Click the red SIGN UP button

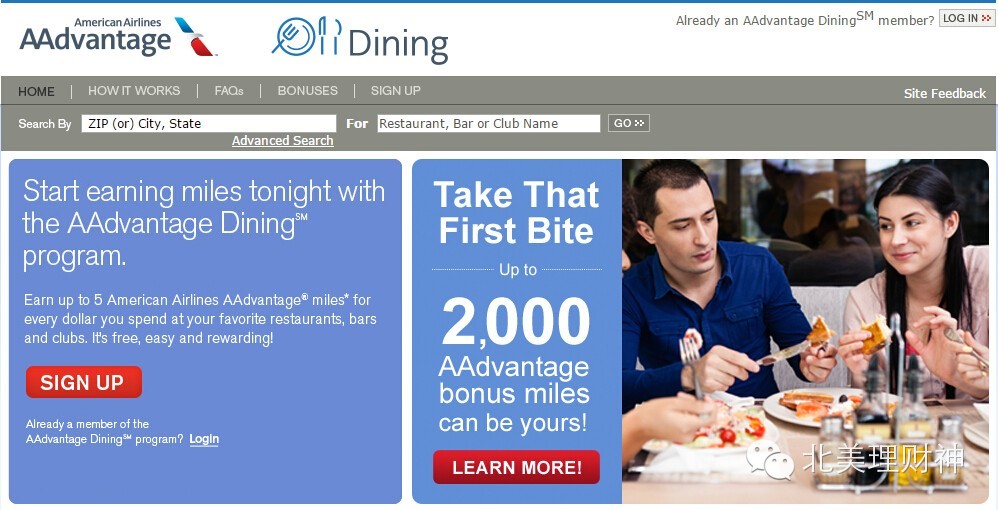(84, 382)
